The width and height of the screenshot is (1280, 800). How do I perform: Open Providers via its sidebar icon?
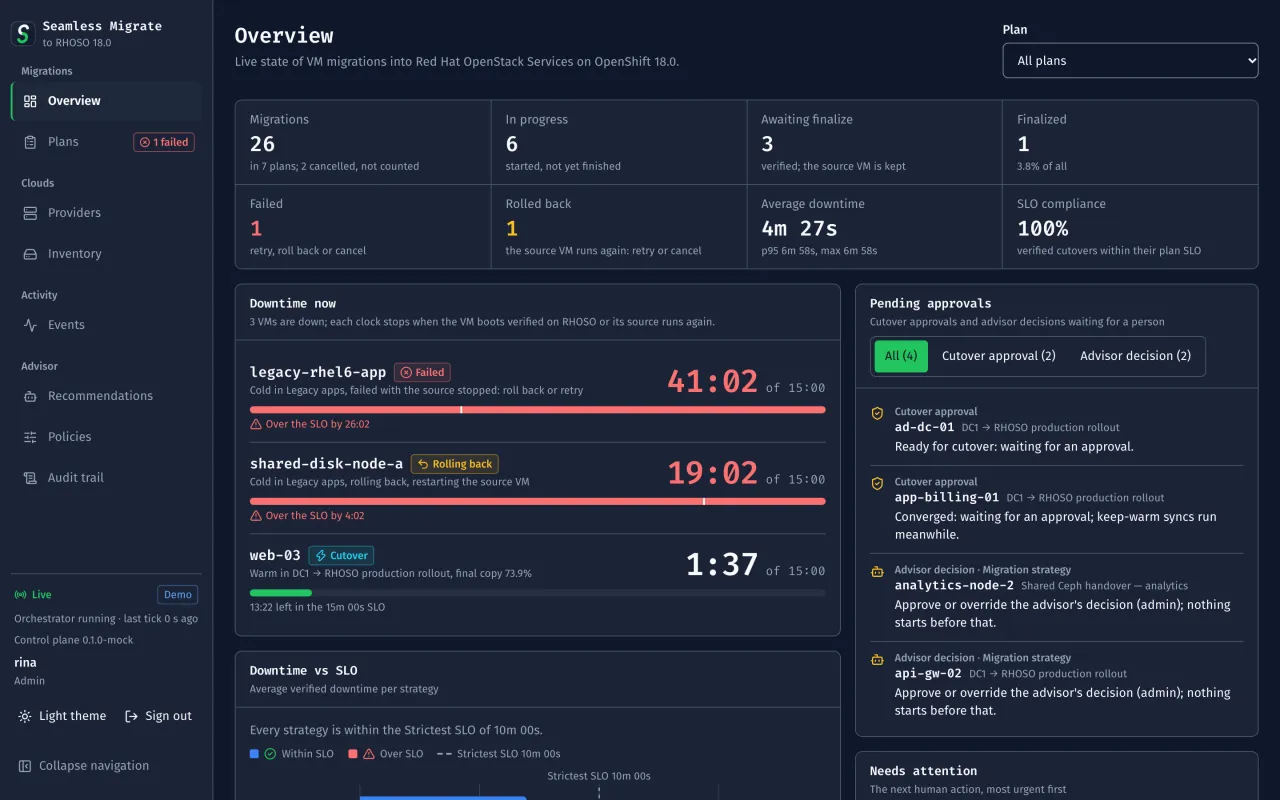click(30, 213)
